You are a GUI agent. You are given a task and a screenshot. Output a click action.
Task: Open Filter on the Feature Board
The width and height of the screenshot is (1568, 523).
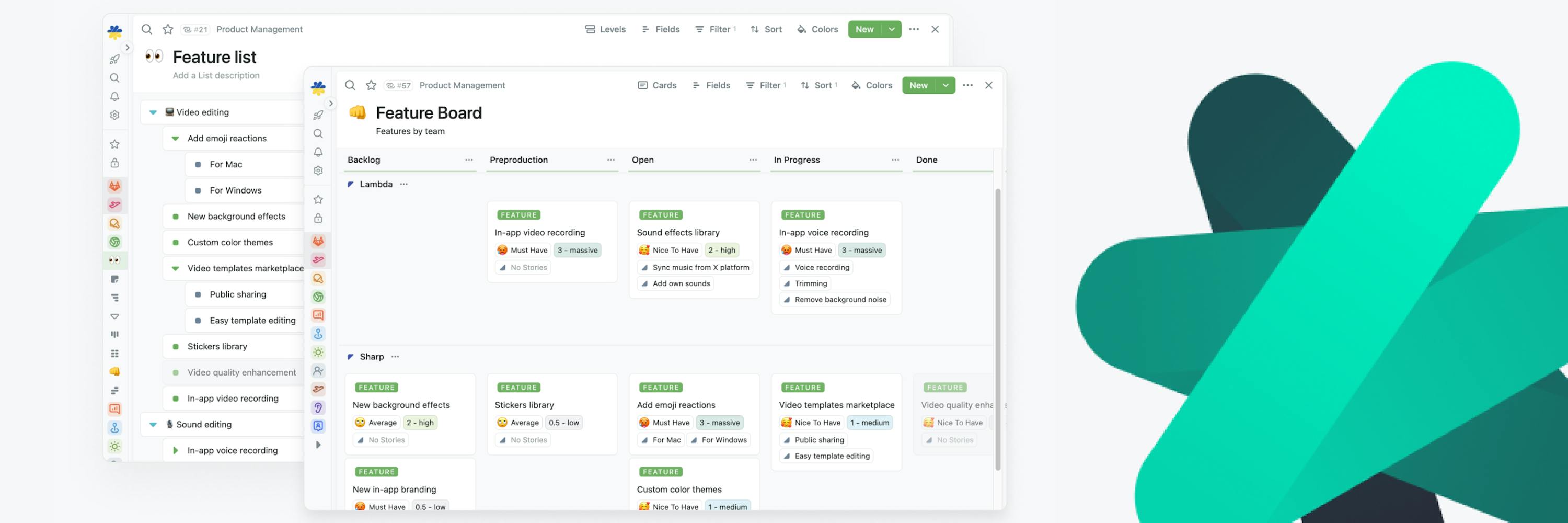point(765,85)
